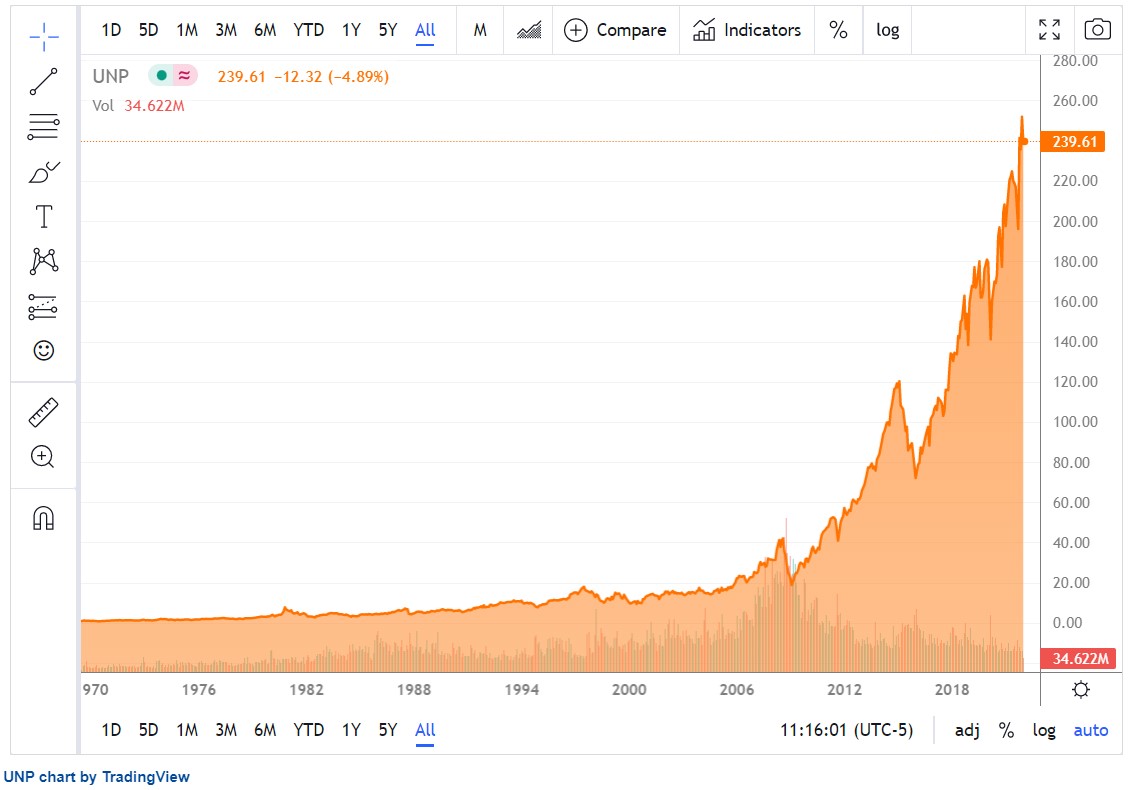Choose 6M range in bottom bar

pos(265,730)
